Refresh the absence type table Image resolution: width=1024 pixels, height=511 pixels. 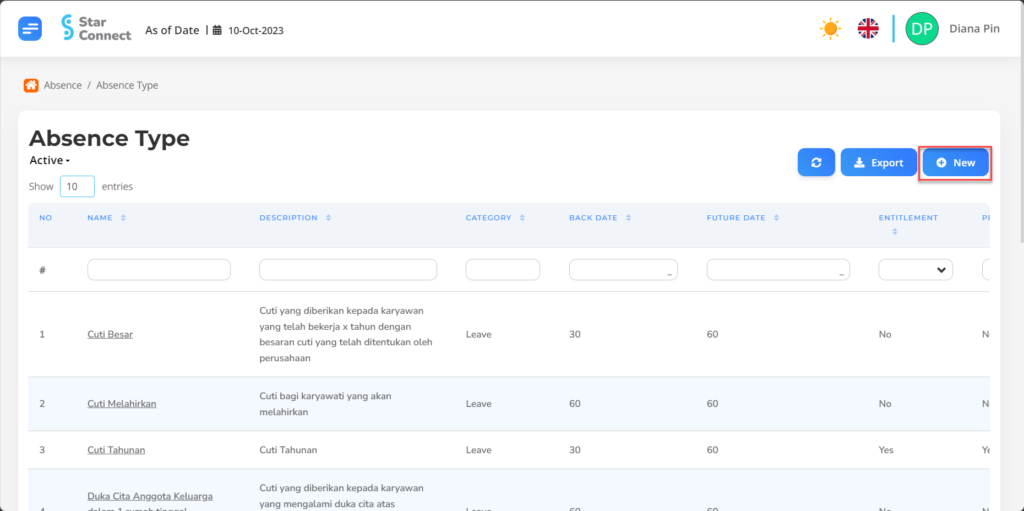[816, 163]
